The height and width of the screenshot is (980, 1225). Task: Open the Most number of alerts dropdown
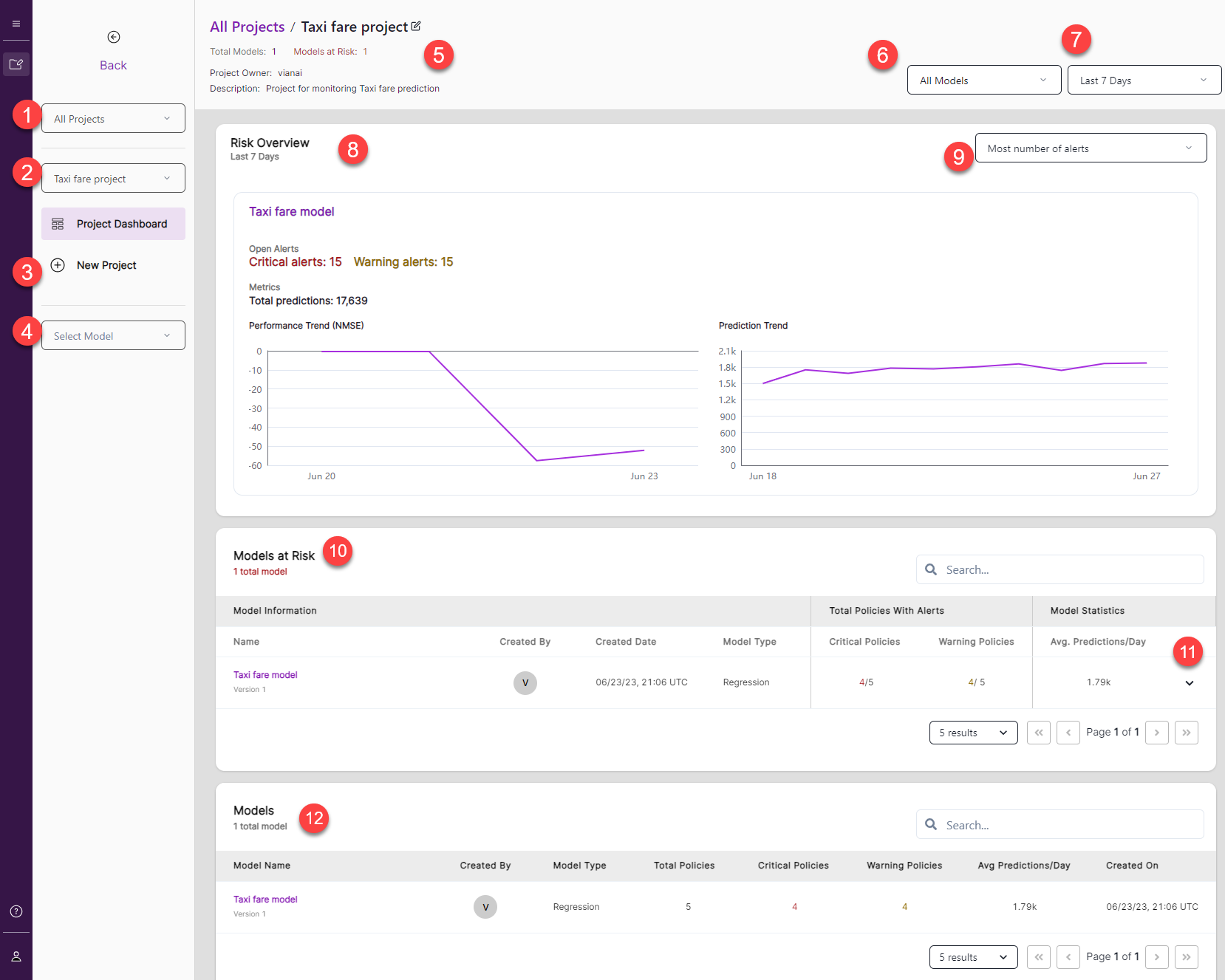point(1091,148)
